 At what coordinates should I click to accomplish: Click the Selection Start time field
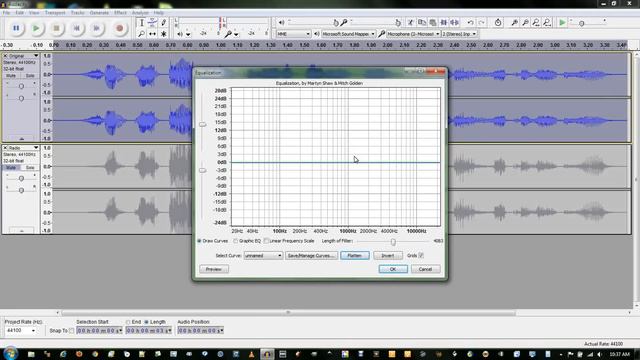point(99,331)
